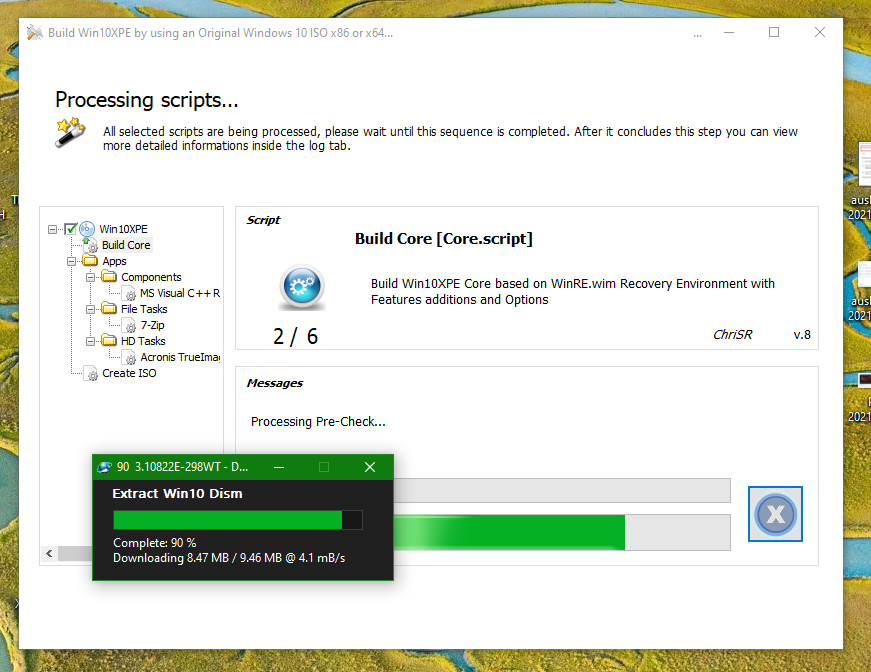Click the blue gear Core script icon
The image size is (871, 672).
pos(302,287)
